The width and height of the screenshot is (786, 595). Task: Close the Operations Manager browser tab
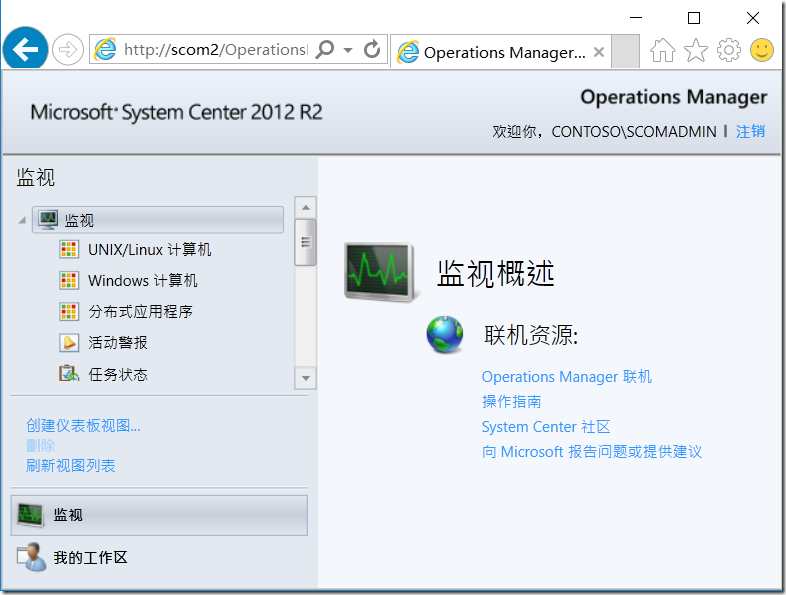599,52
